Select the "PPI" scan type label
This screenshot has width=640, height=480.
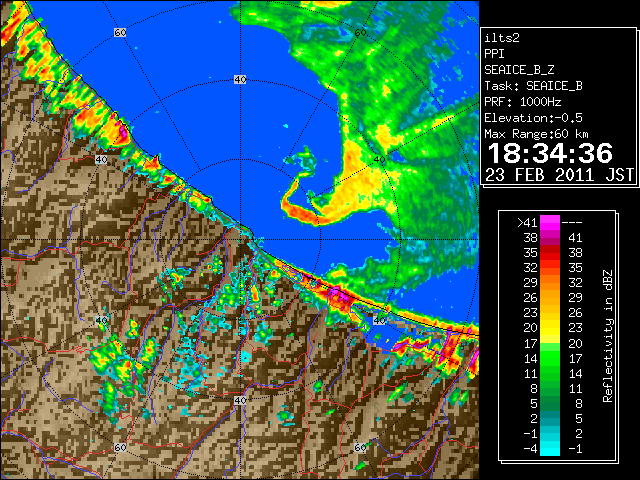[494, 54]
